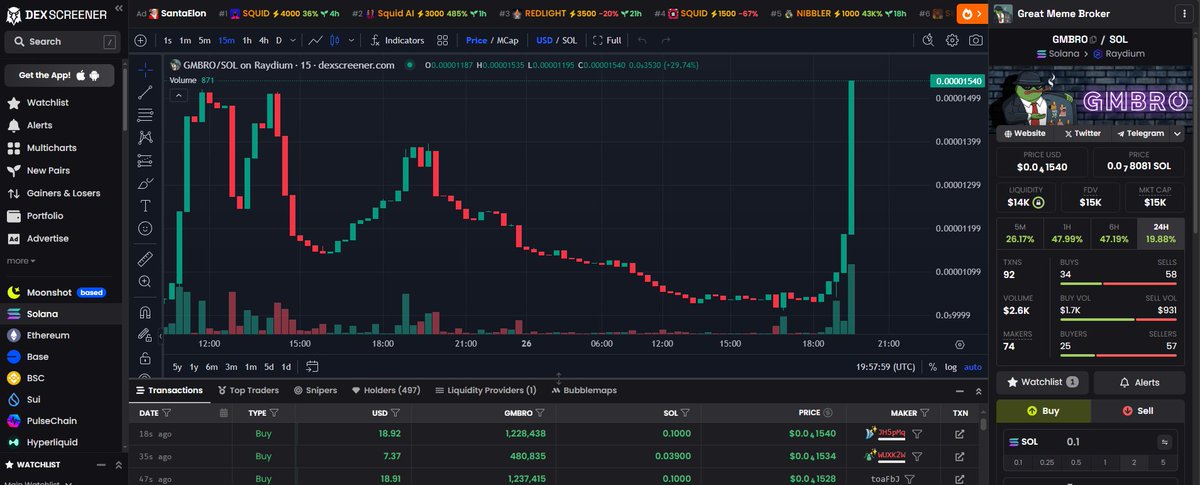Image resolution: width=1200 pixels, height=485 pixels.
Task: Toggle percent scale on price axis
Action: 932,366
